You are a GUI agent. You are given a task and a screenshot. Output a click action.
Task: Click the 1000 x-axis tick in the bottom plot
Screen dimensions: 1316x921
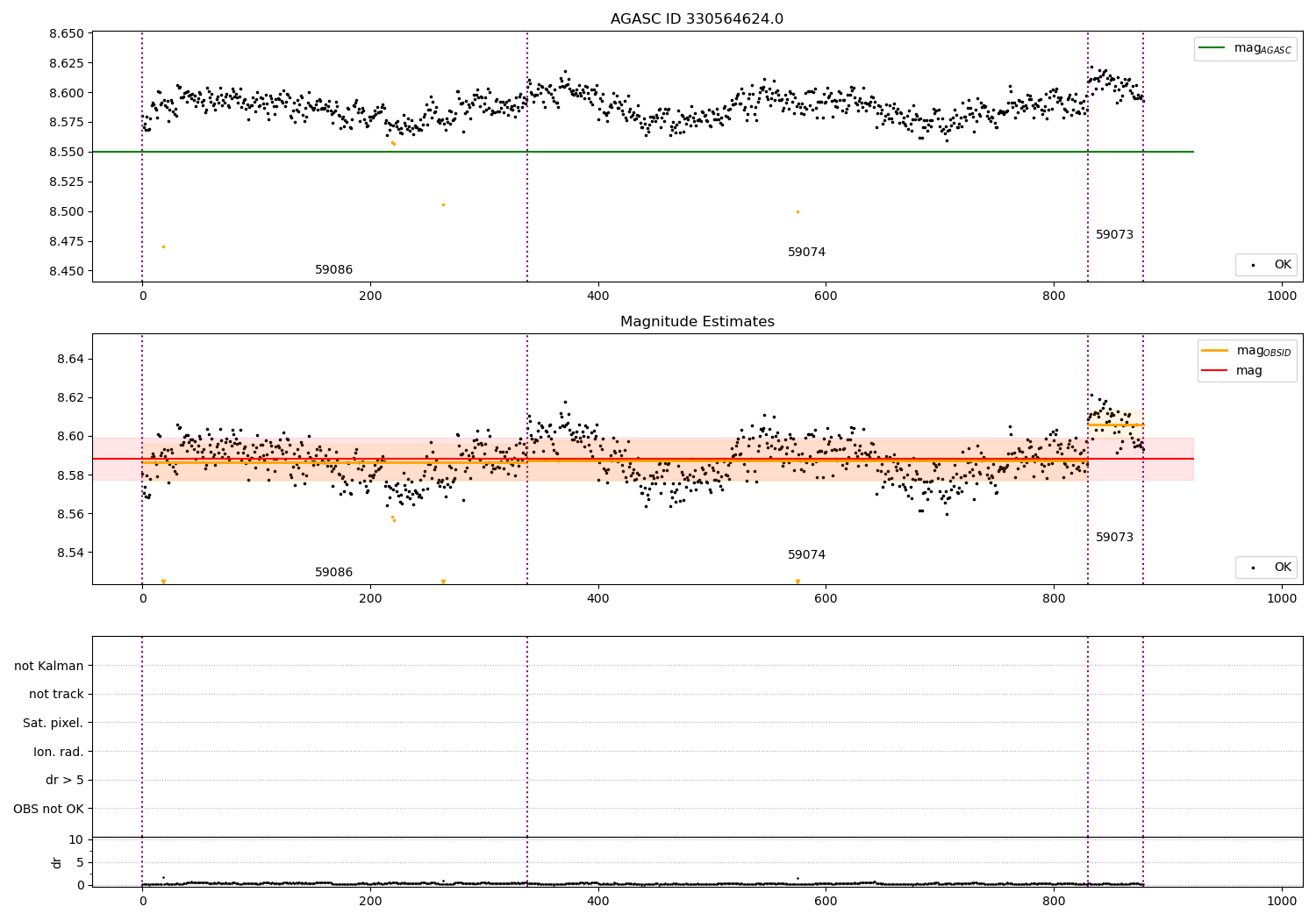[x=1282, y=900]
